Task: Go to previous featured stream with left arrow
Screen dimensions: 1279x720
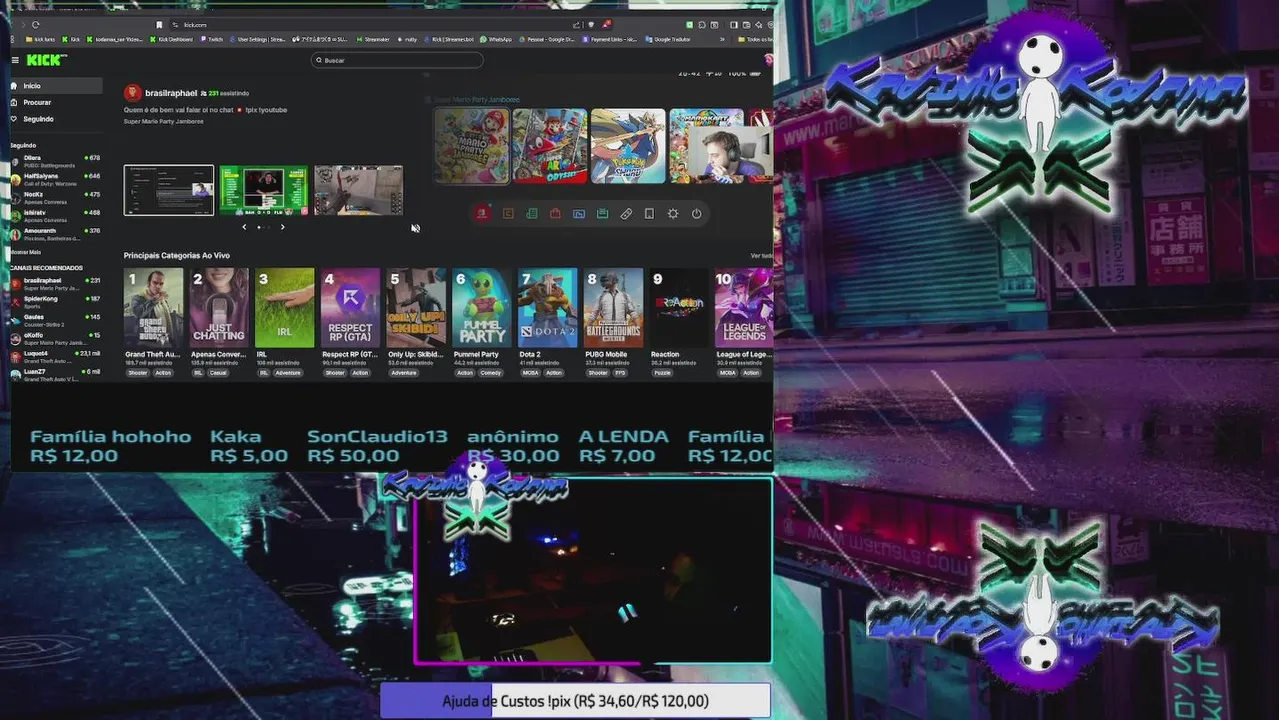Action: click(x=244, y=227)
